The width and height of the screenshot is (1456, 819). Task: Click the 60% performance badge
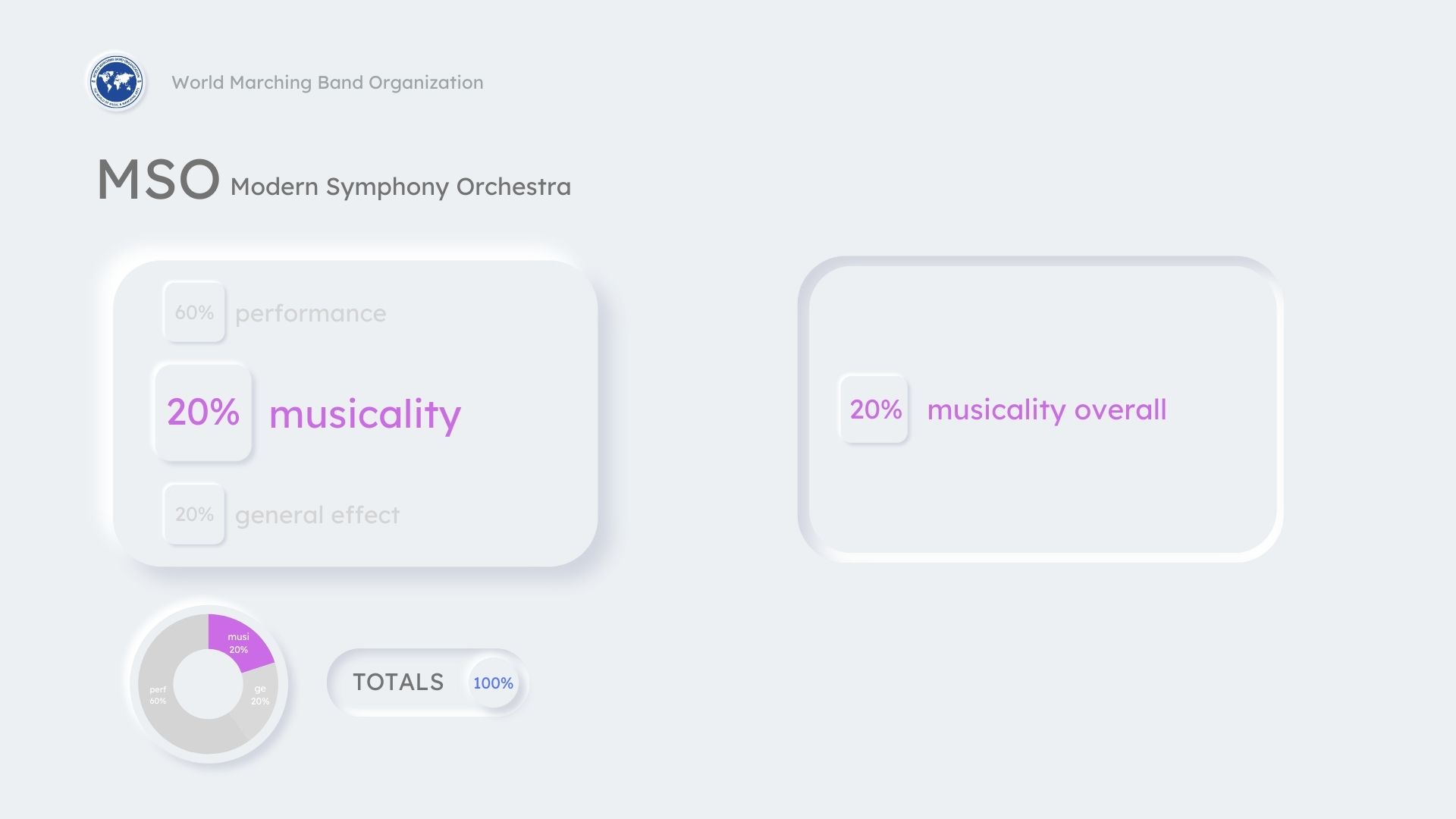click(x=194, y=312)
